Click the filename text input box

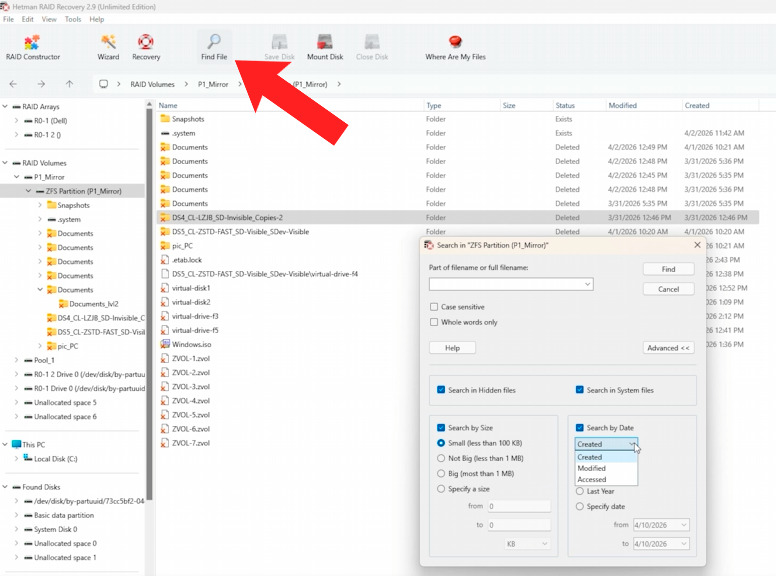click(511, 284)
